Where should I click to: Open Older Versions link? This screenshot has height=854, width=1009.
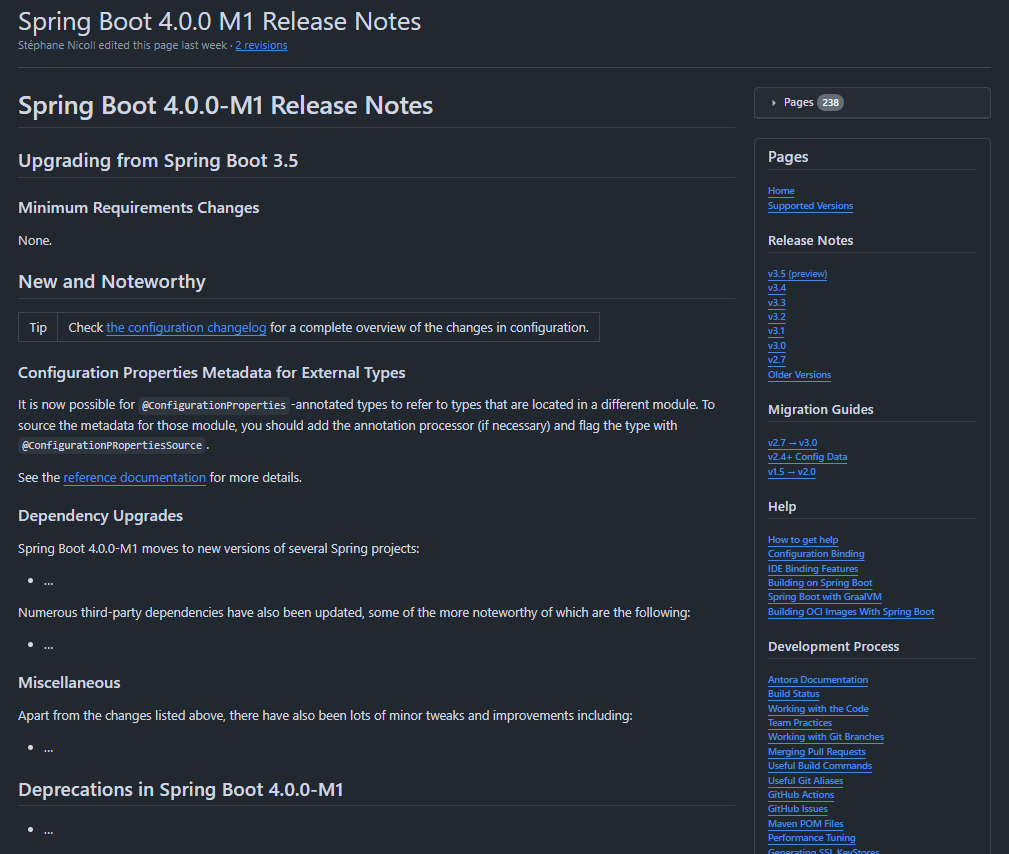pyautogui.click(x=799, y=375)
